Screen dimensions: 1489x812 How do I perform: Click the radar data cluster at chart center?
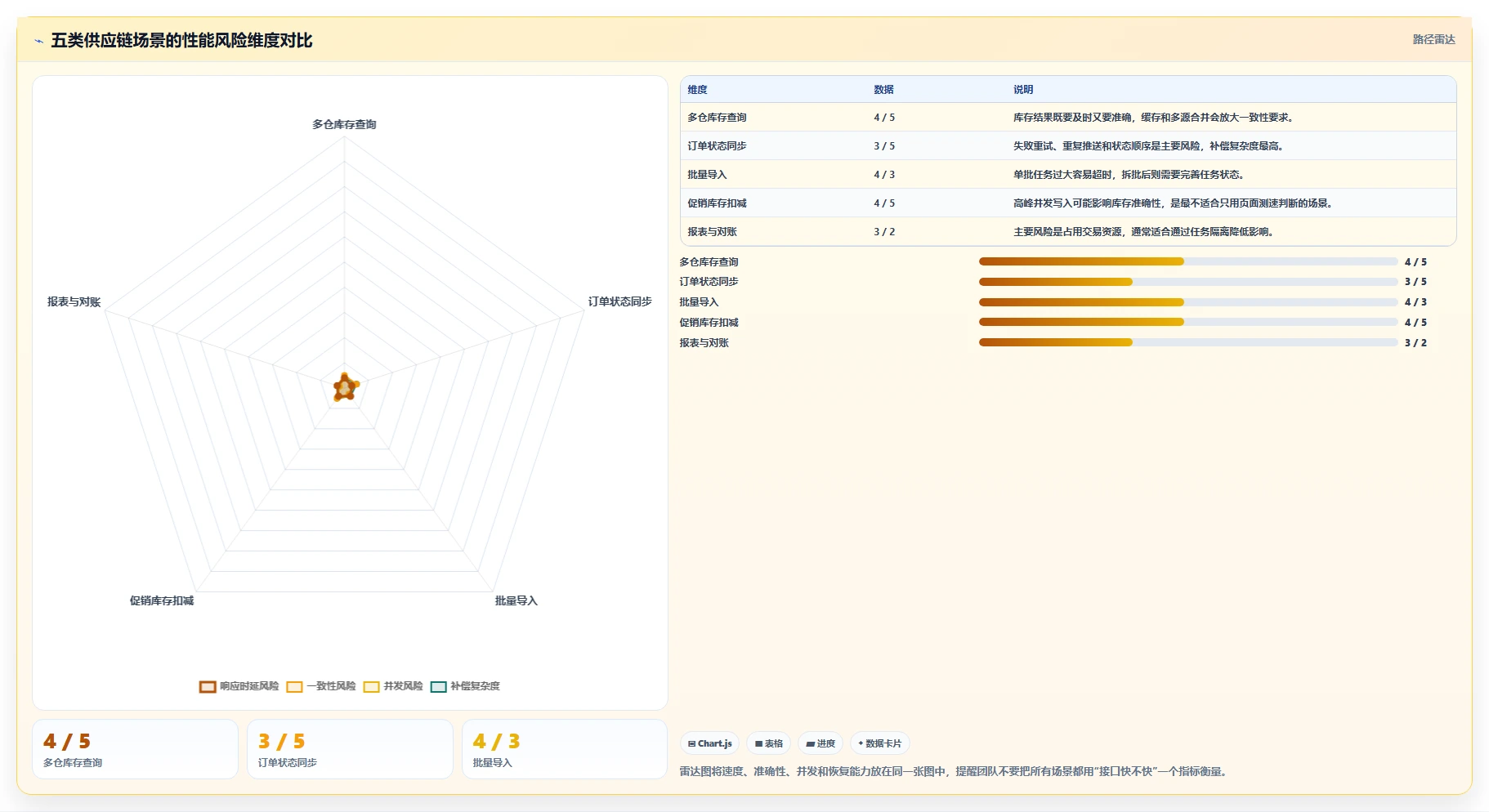coord(346,388)
